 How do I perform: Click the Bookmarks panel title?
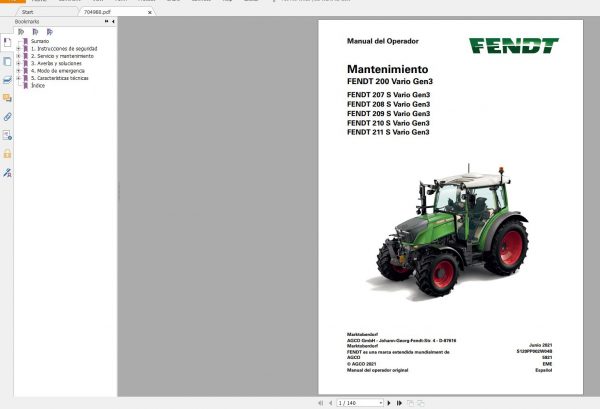(x=27, y=21)
